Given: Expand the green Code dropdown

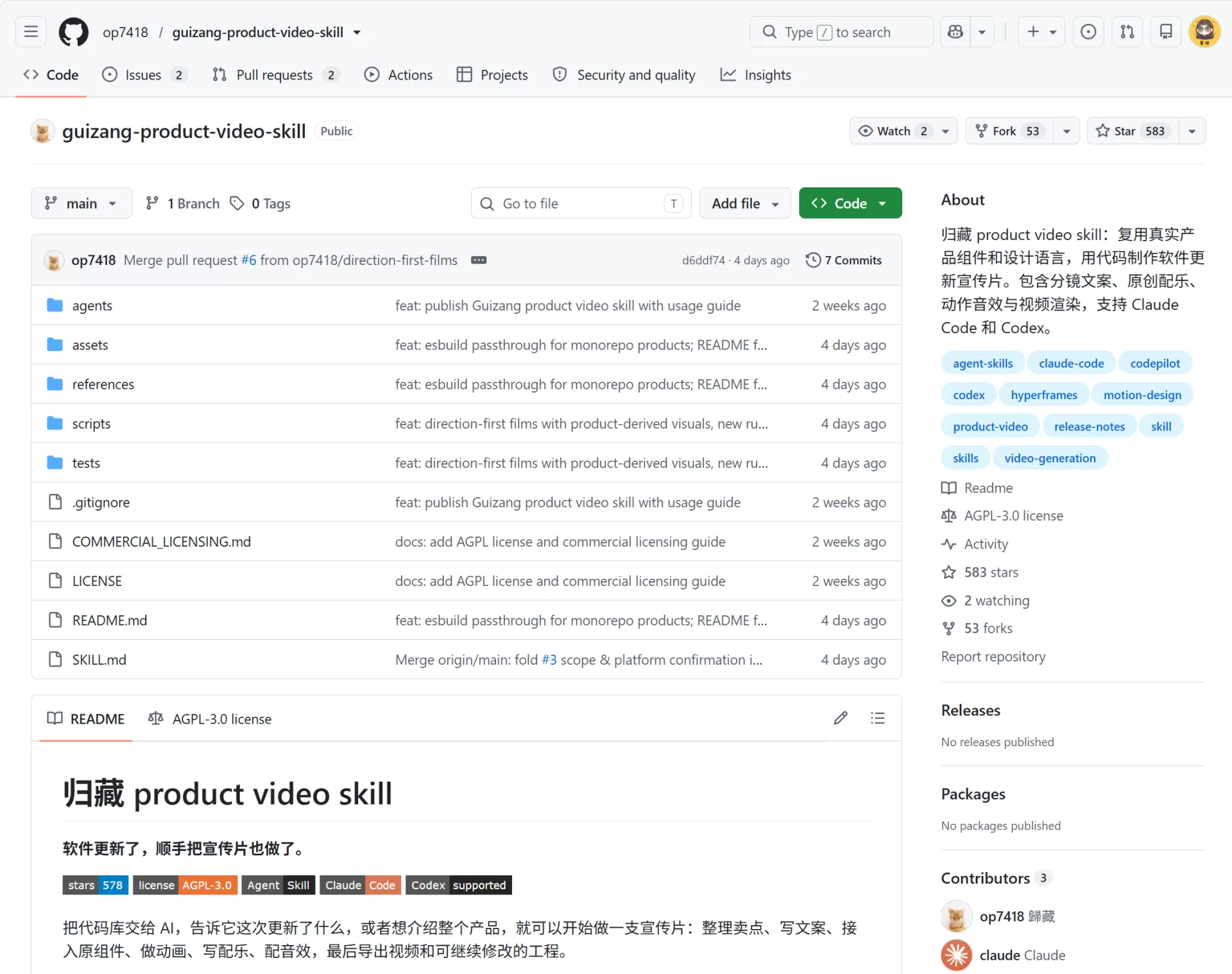Looking at the screenshot, I should (x=850, y=203).
